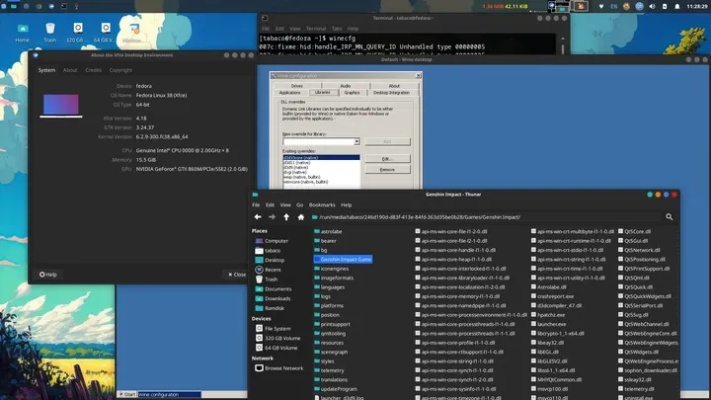Open Documents in Thunar's sidebar

pos(273,289)
